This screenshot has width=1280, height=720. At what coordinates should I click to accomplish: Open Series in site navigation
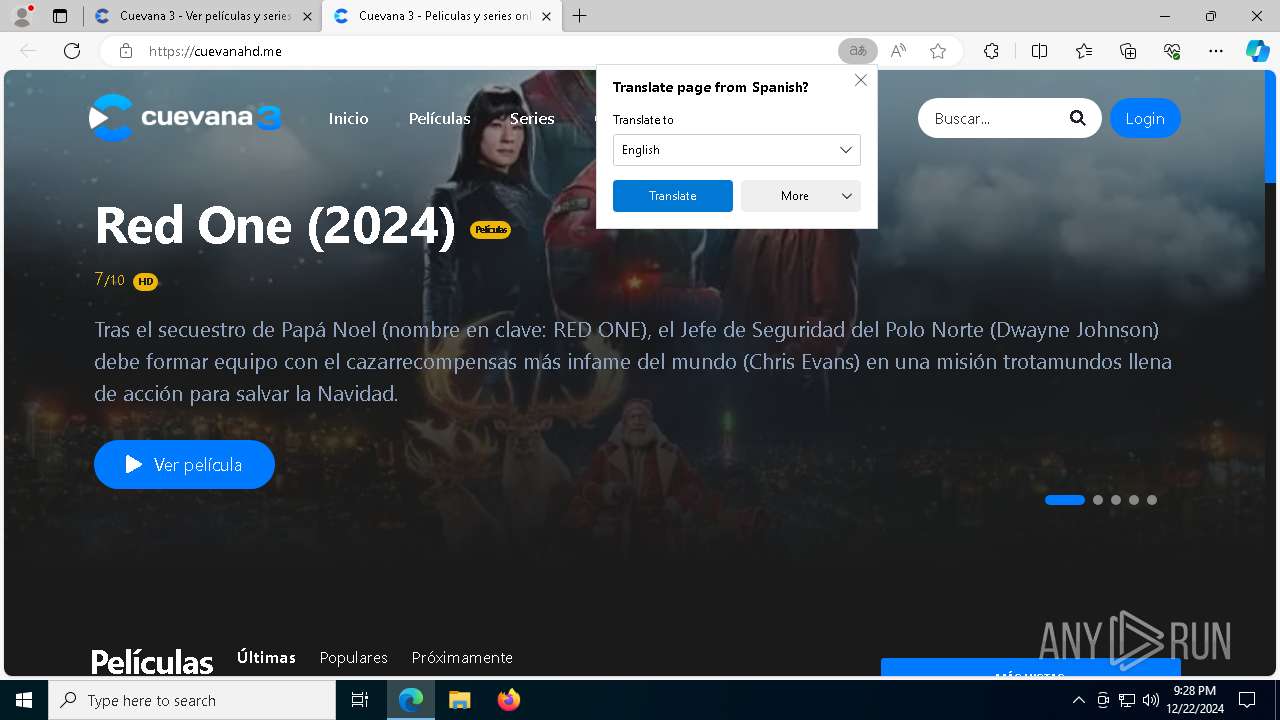tap(532, 118)
